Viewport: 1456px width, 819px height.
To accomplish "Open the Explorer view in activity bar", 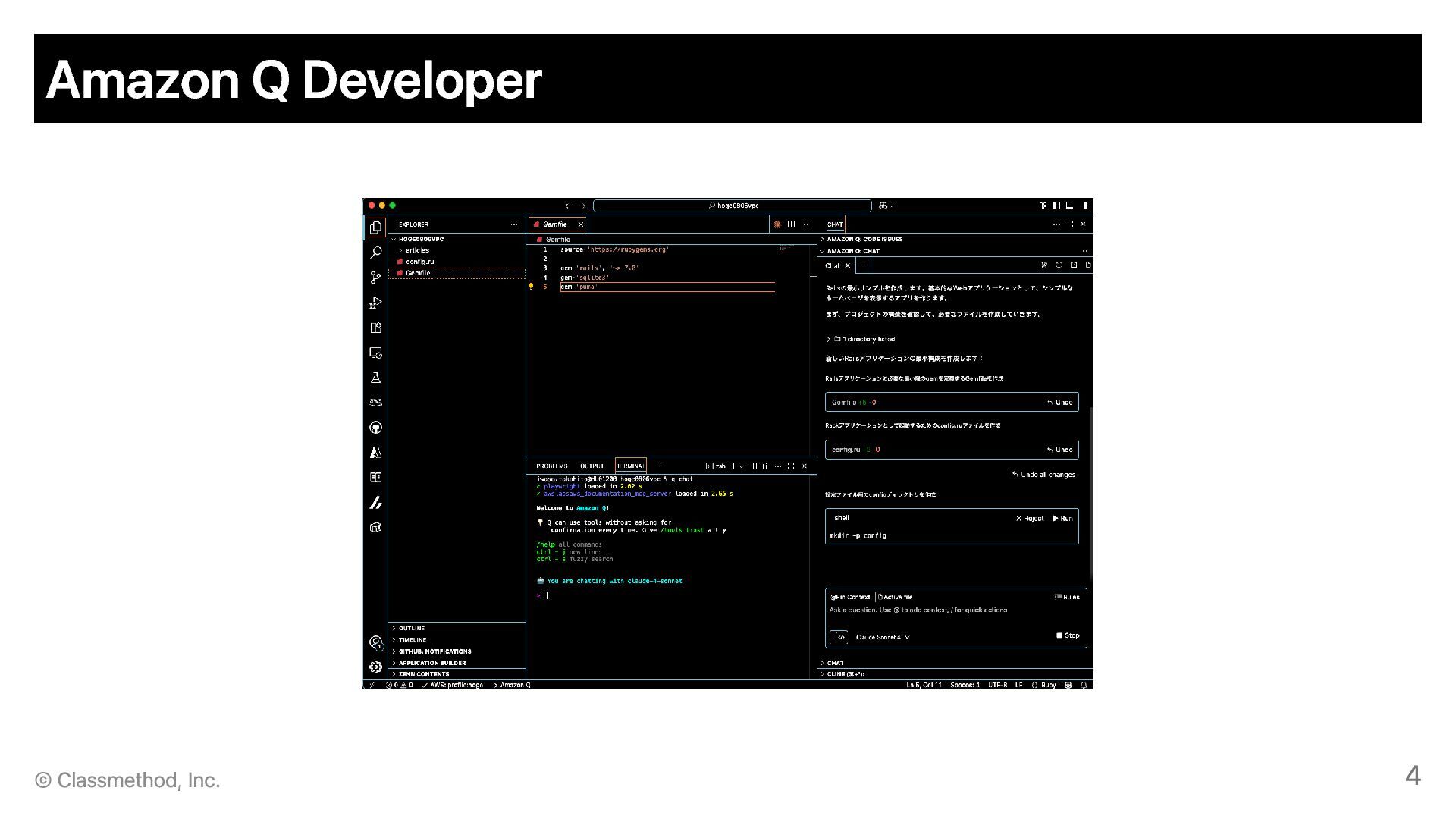I will coord(375,227).
